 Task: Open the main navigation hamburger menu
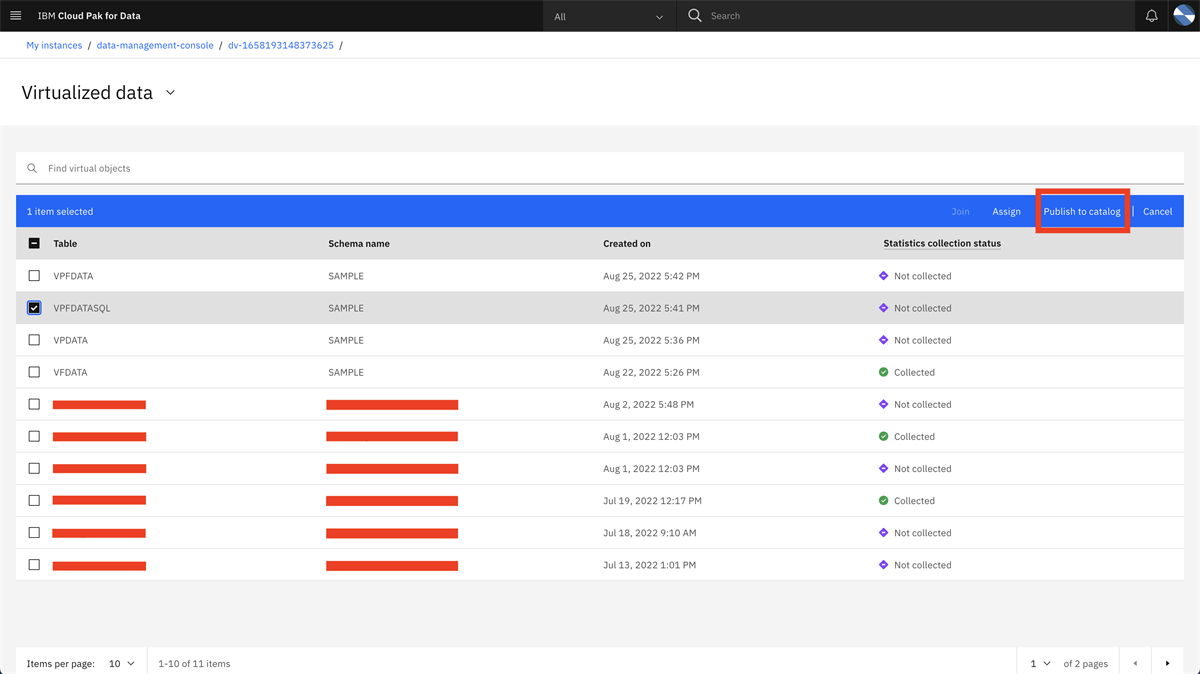coord(16,15)
